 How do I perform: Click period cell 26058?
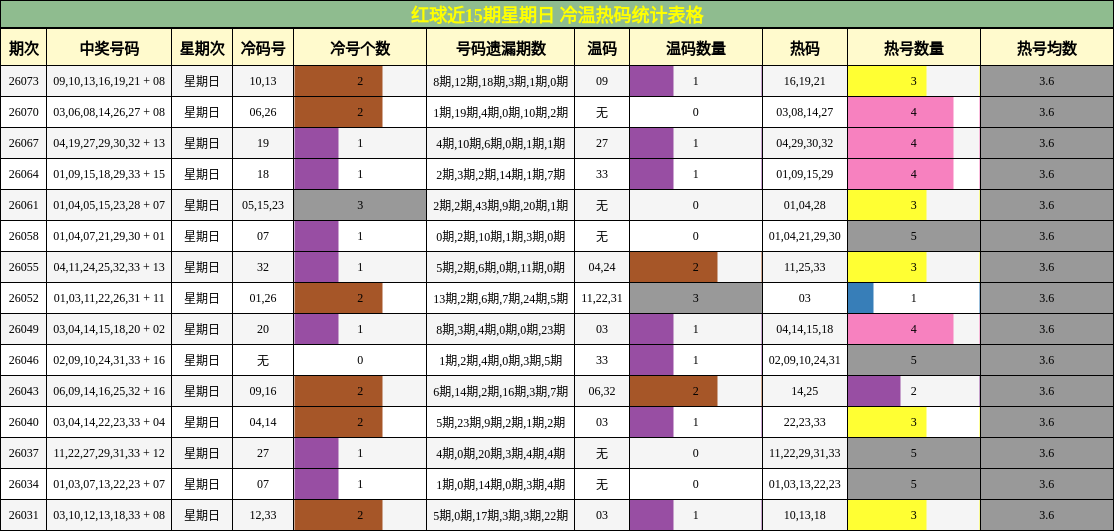point(23,236)
